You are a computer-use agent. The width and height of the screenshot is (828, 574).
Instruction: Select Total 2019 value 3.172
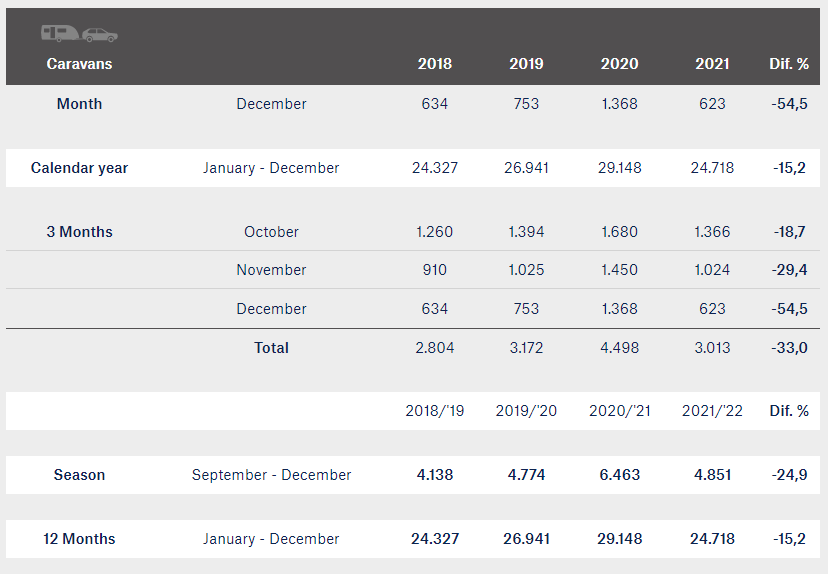tap(526, 348)
